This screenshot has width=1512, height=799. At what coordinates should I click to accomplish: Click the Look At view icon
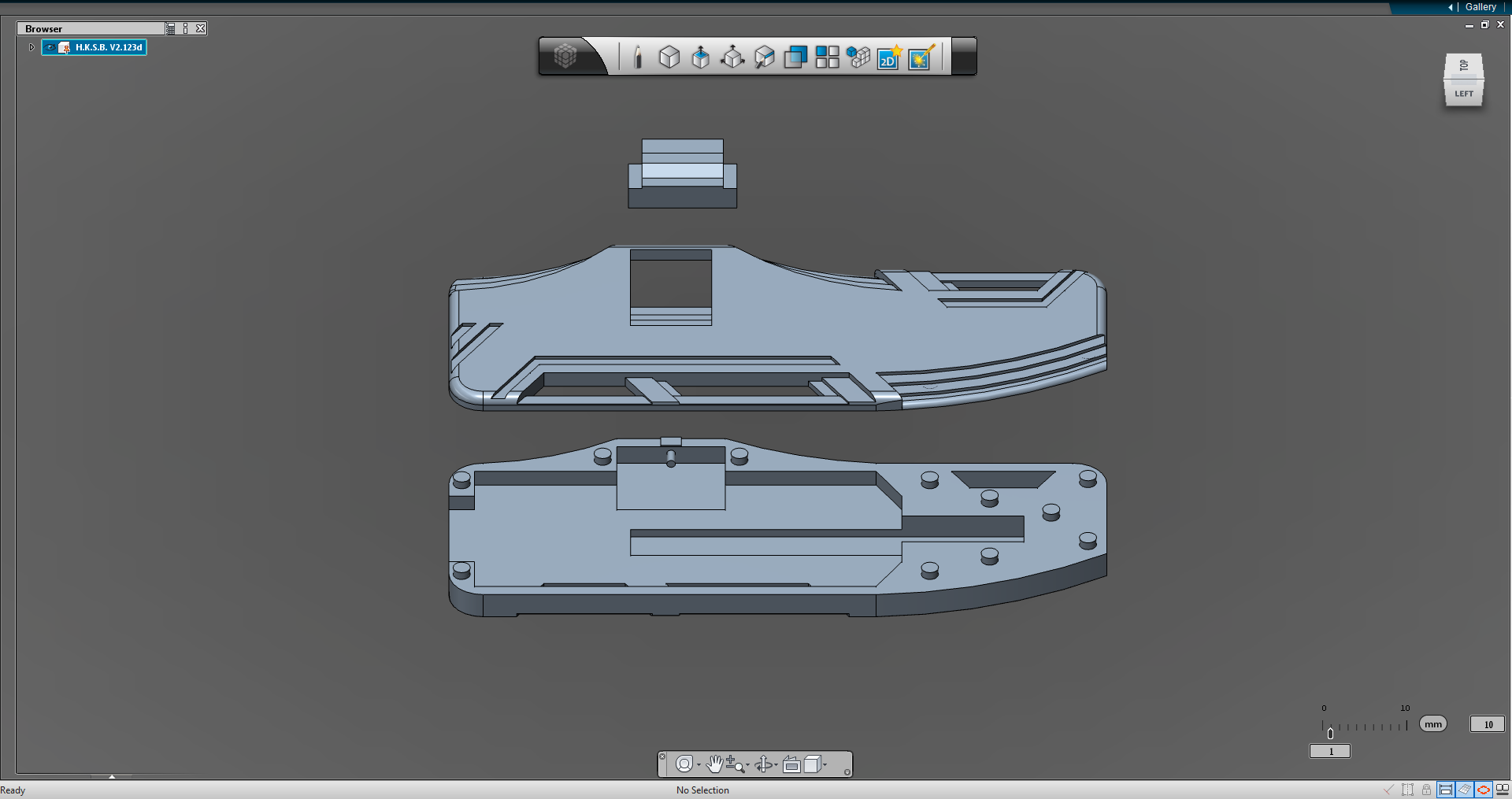pyautogui.click(x=791, y=764)
